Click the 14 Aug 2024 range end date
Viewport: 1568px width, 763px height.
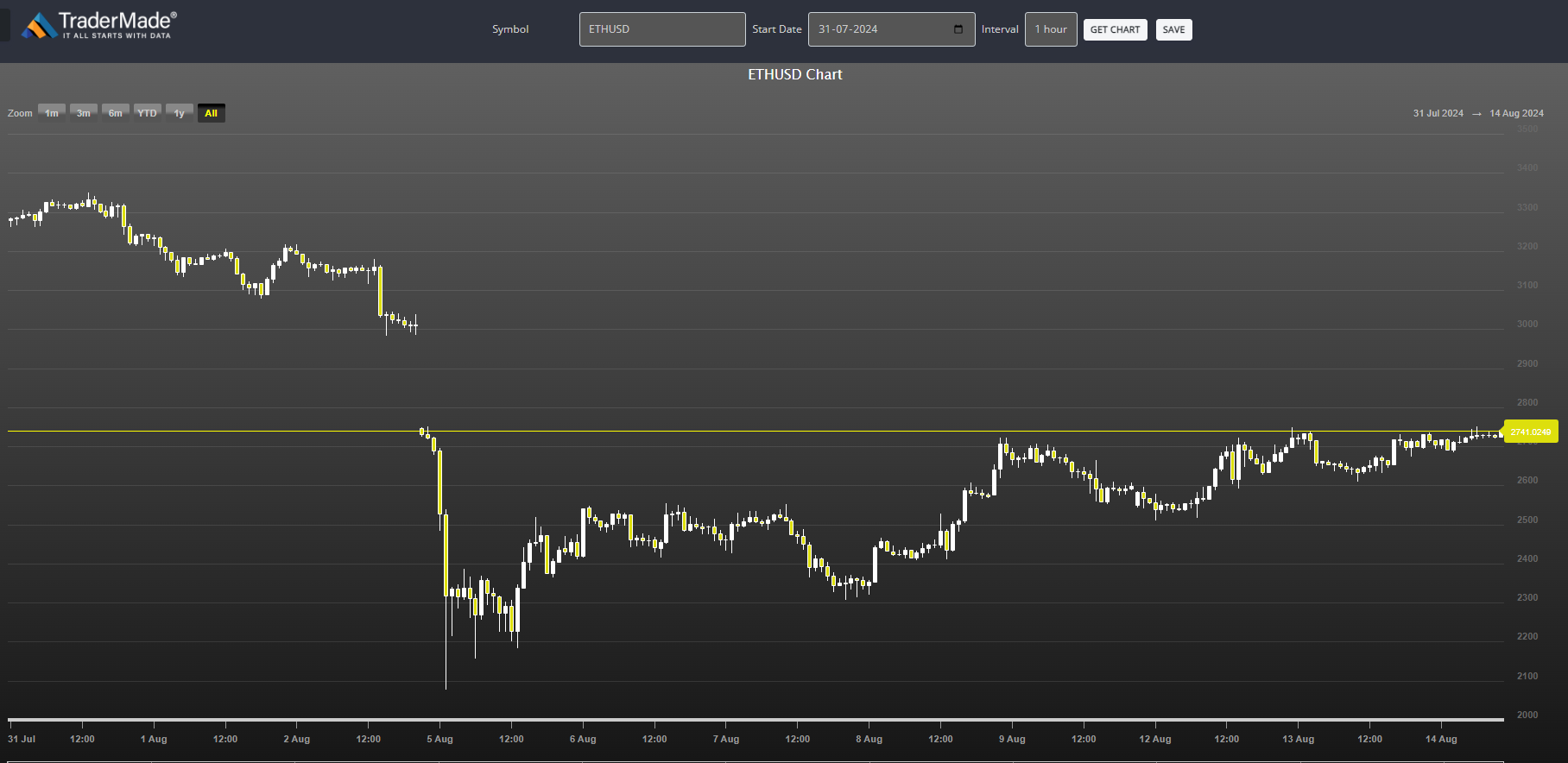(1516, 113)
